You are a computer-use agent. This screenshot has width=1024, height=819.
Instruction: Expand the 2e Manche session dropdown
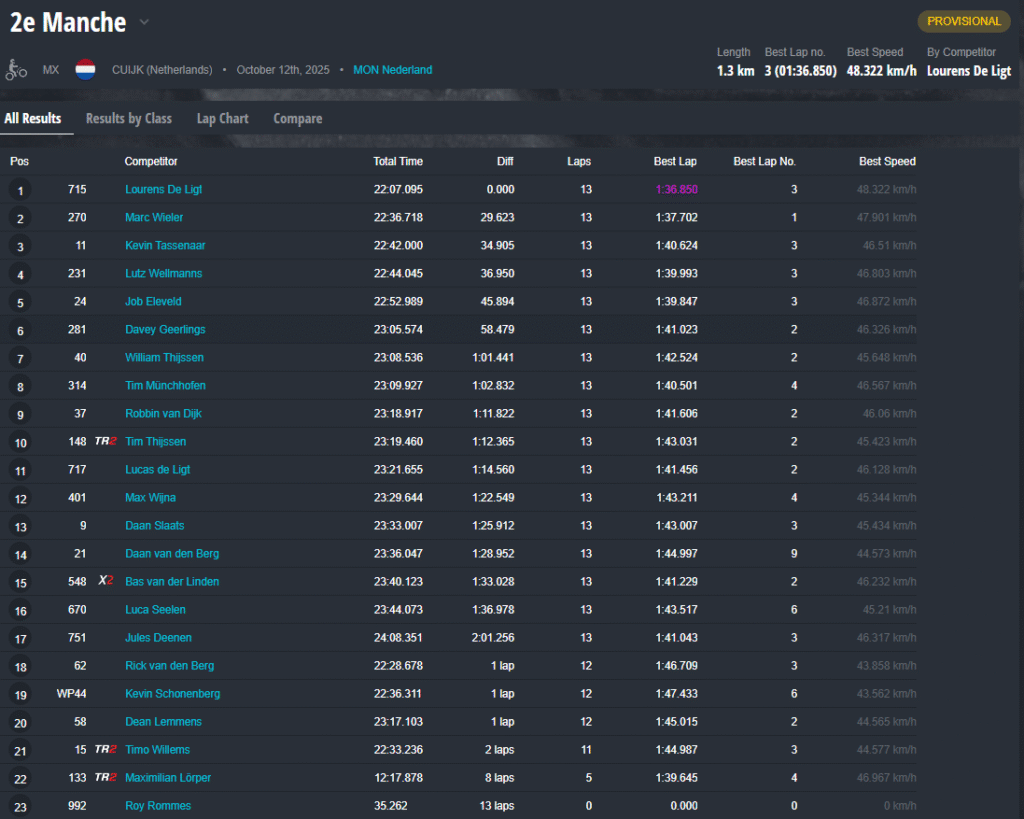tap(144, 22)
